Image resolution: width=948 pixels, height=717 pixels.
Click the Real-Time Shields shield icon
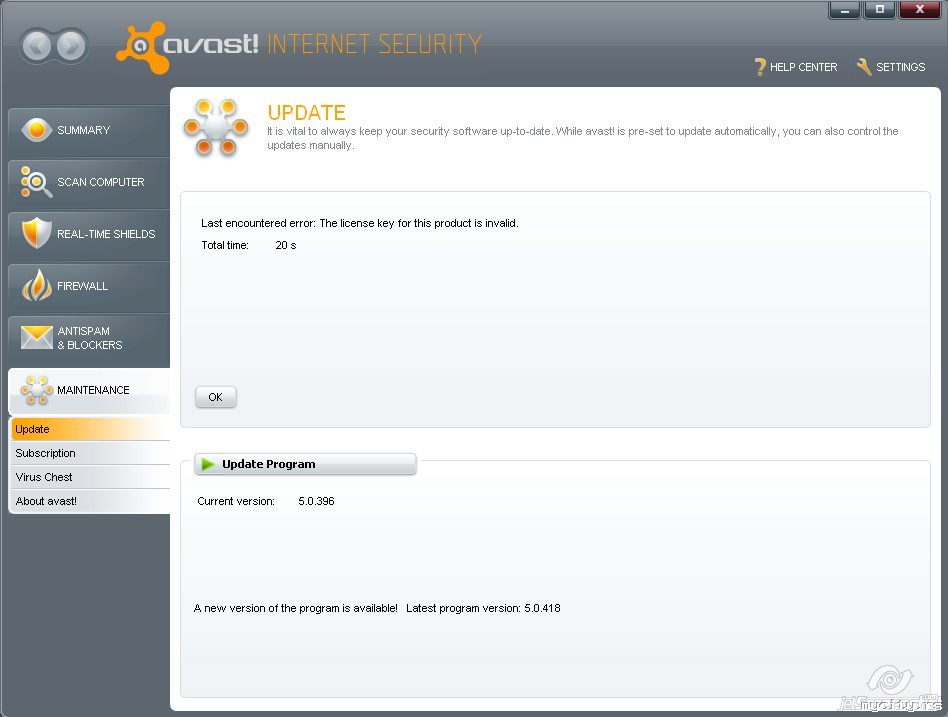(x=36, y=234)
